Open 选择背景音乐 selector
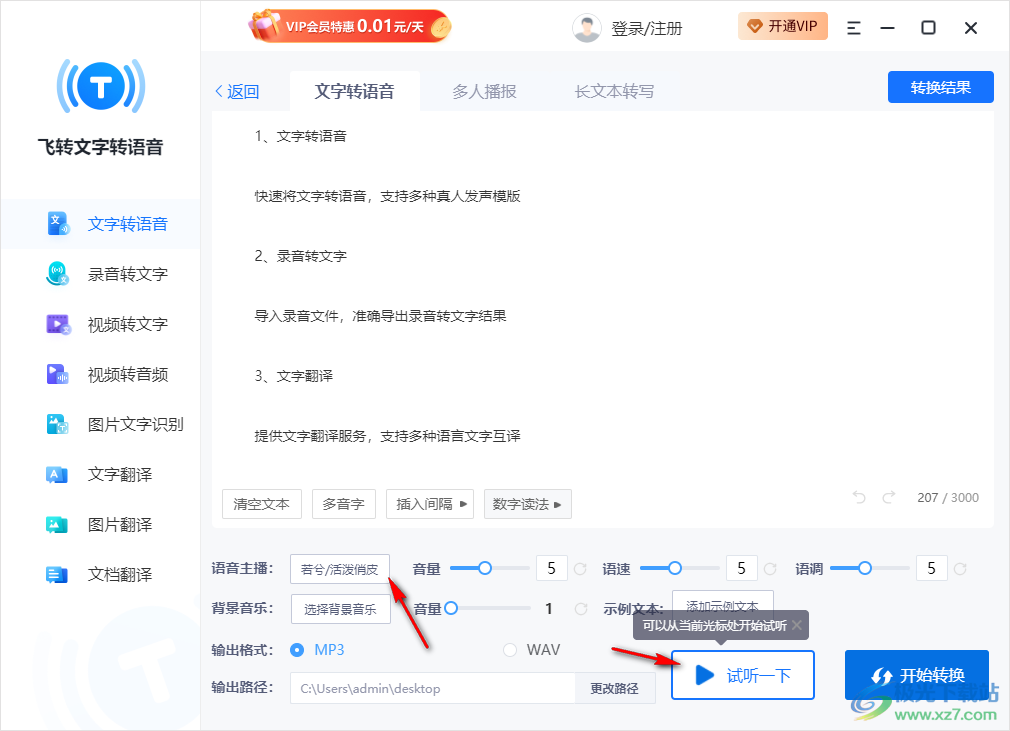 (341, 609)
